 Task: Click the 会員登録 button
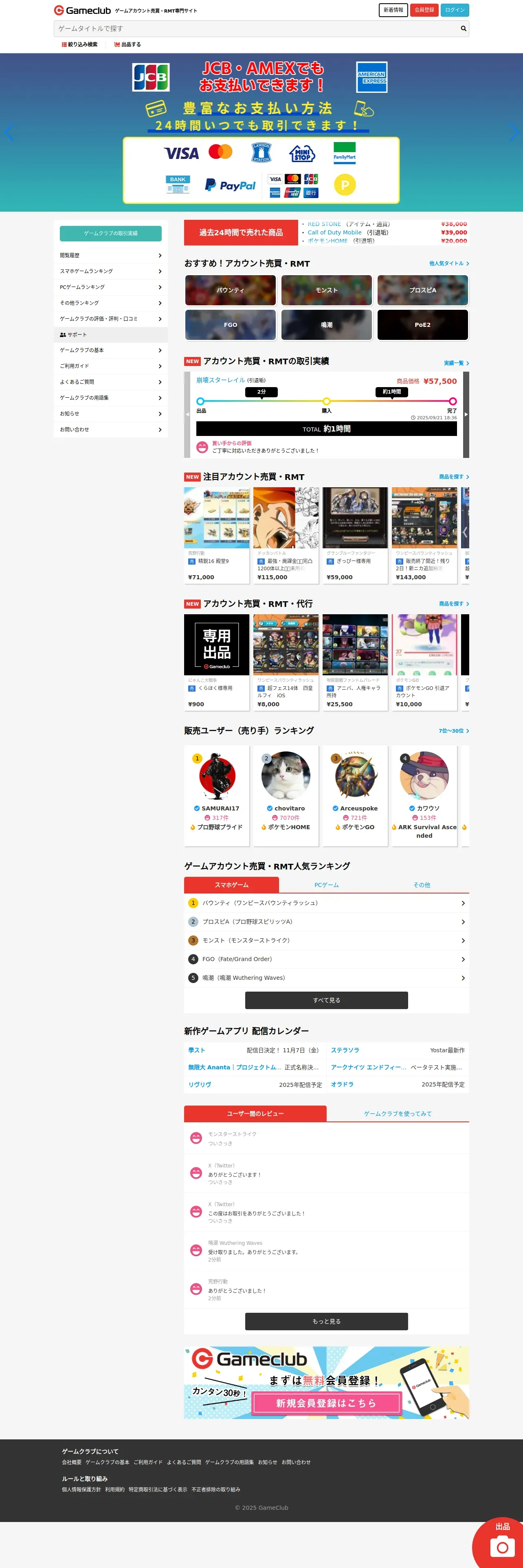point(424,10)
